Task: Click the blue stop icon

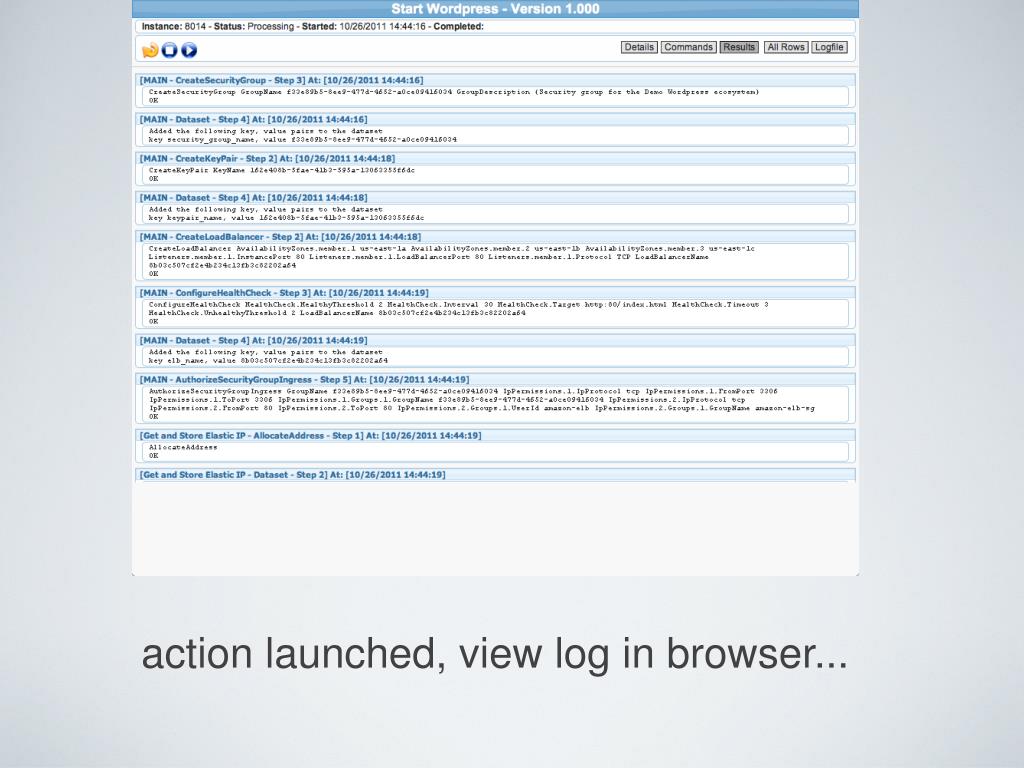Action: click(170, 50)
